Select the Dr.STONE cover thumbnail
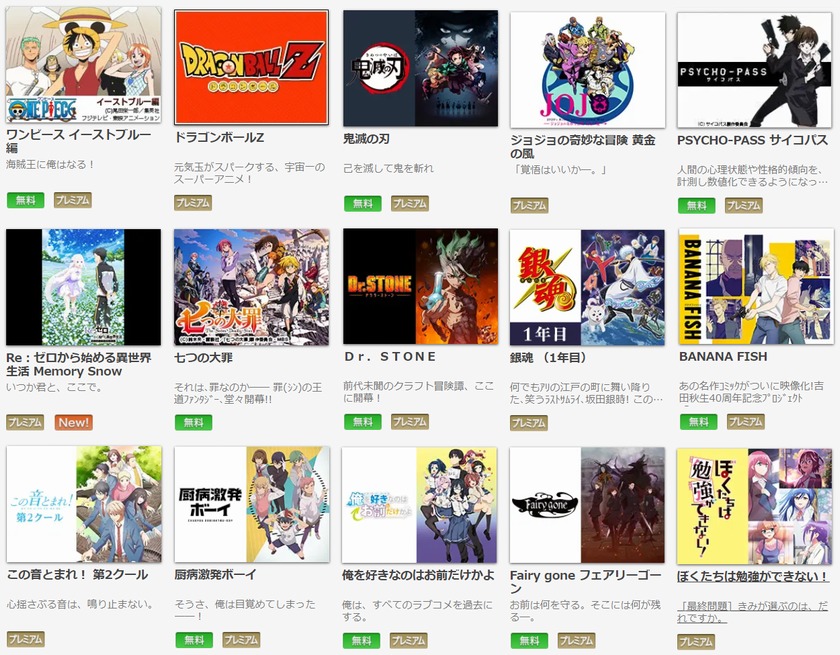This screenshot has width=840, height=655. (x=421, y=287)
